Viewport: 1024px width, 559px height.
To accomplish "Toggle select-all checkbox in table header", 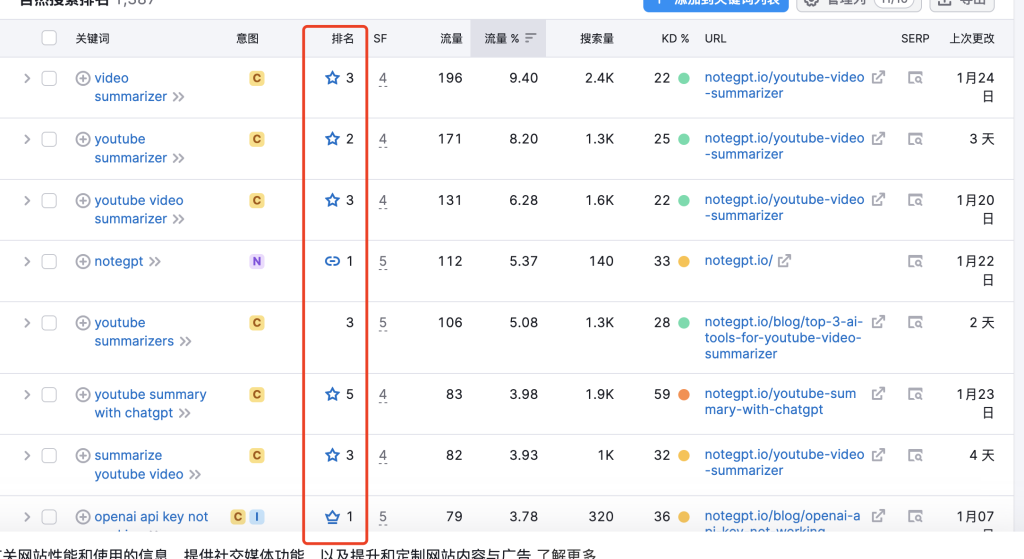I will [49, 38].
